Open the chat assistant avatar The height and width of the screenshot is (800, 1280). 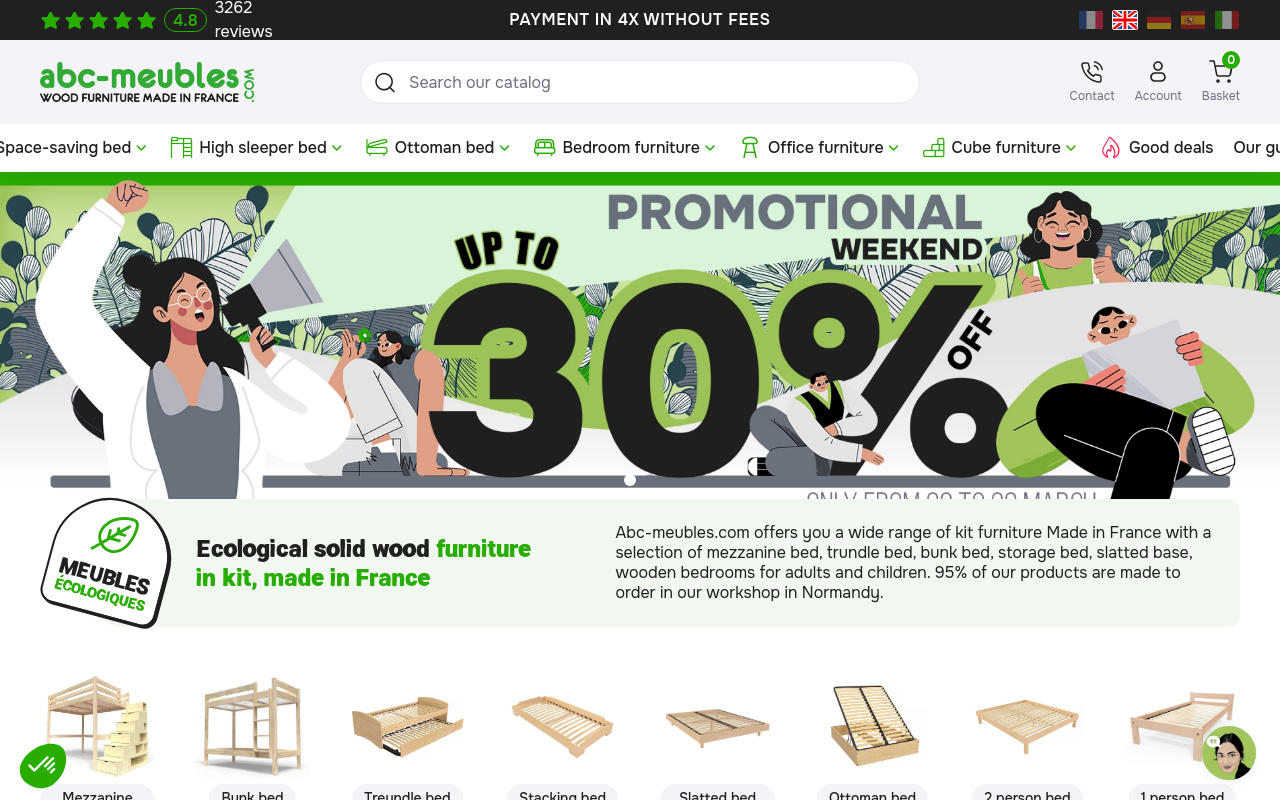tap(1229, 753)
